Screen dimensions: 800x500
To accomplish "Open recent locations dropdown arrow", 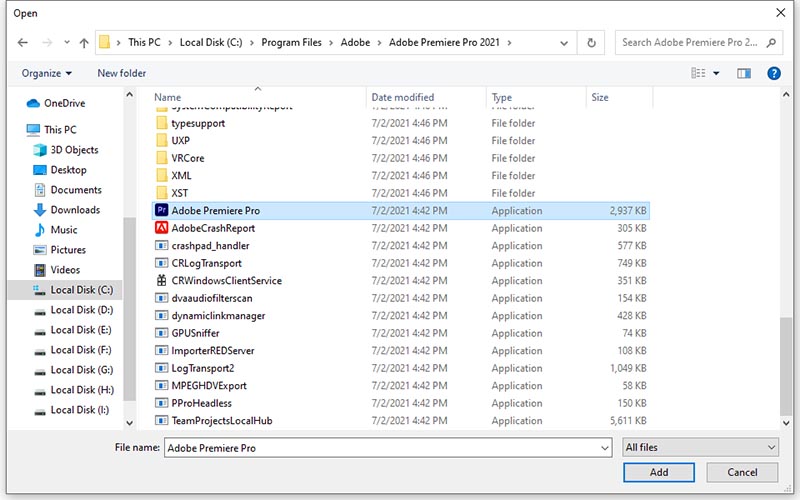I will pos(67,43).
